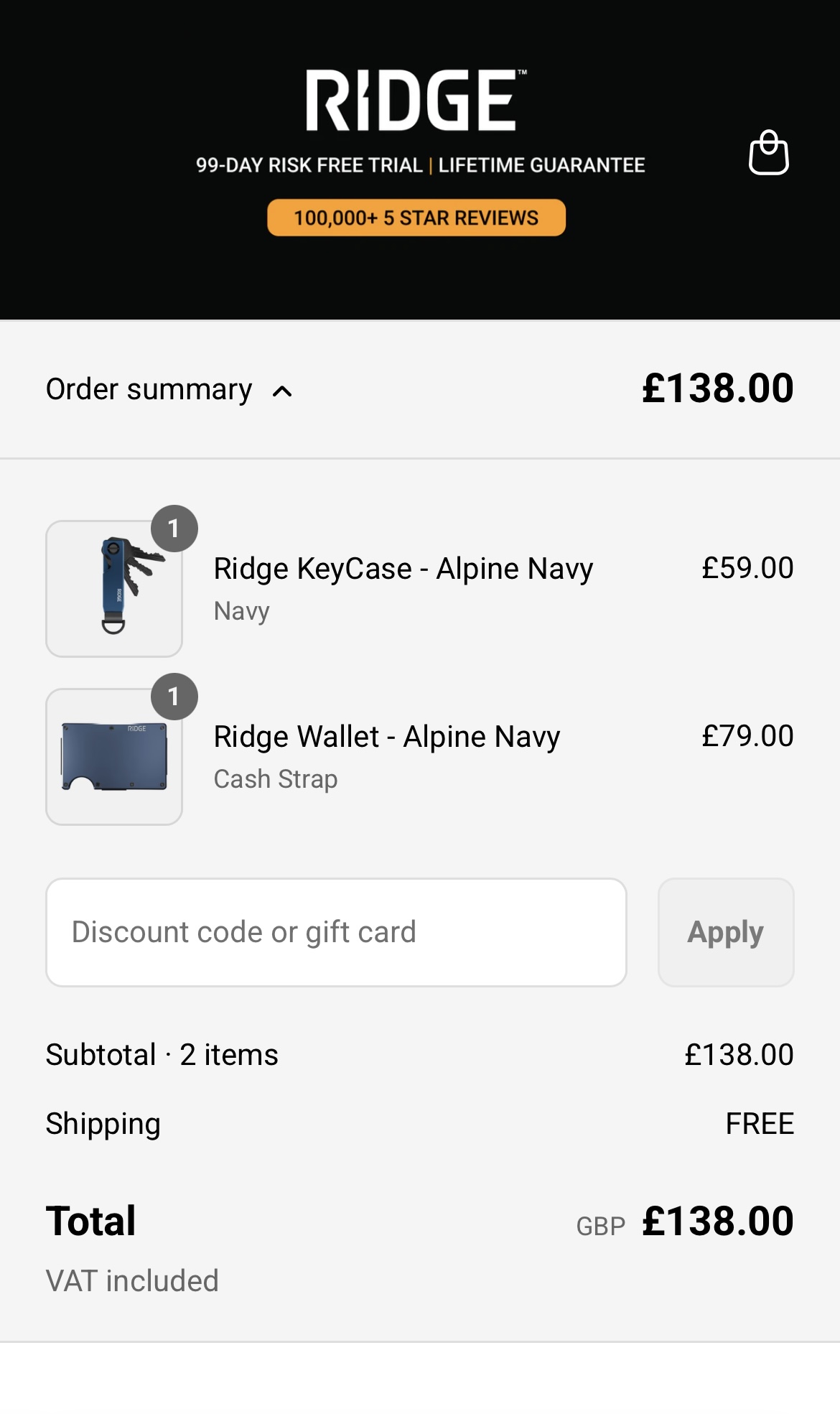This screenshot has height=1414, width=840.
Task: Tap the quantity badge on the Wallet
Action: click(x=174, y=697)
